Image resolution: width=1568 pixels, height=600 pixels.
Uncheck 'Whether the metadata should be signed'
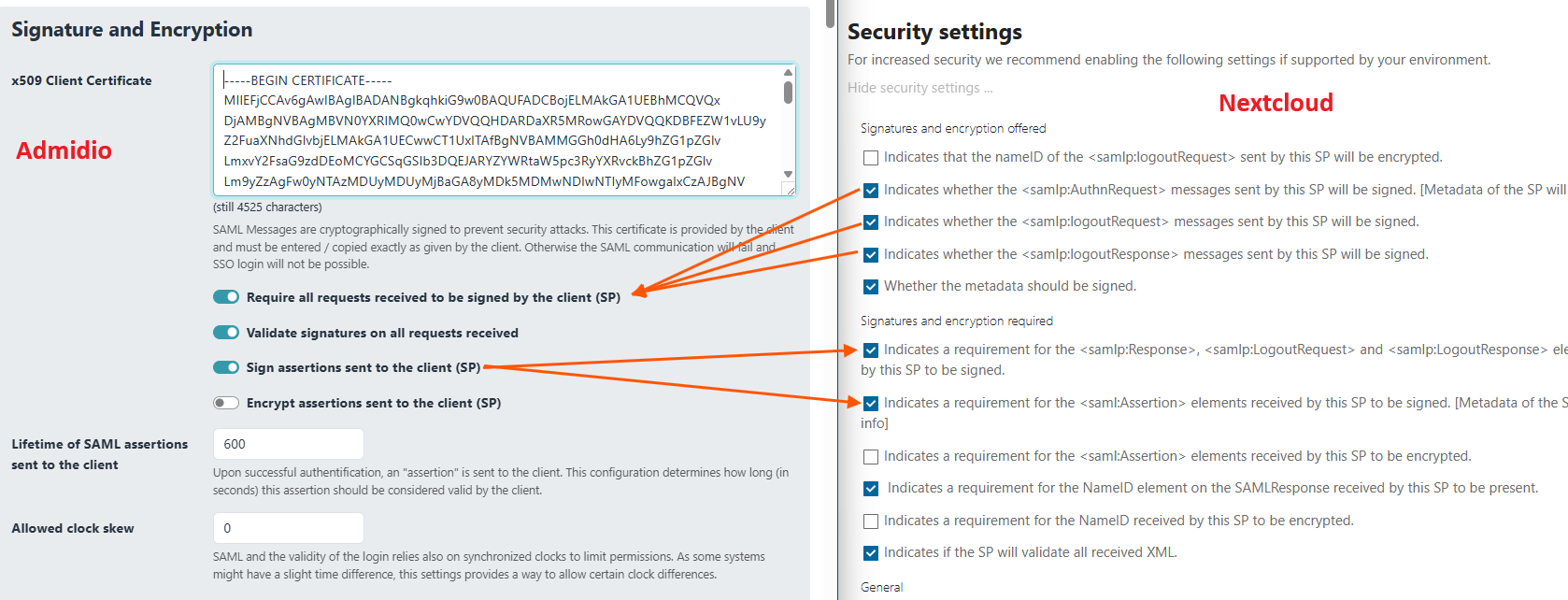pos(871,287)
